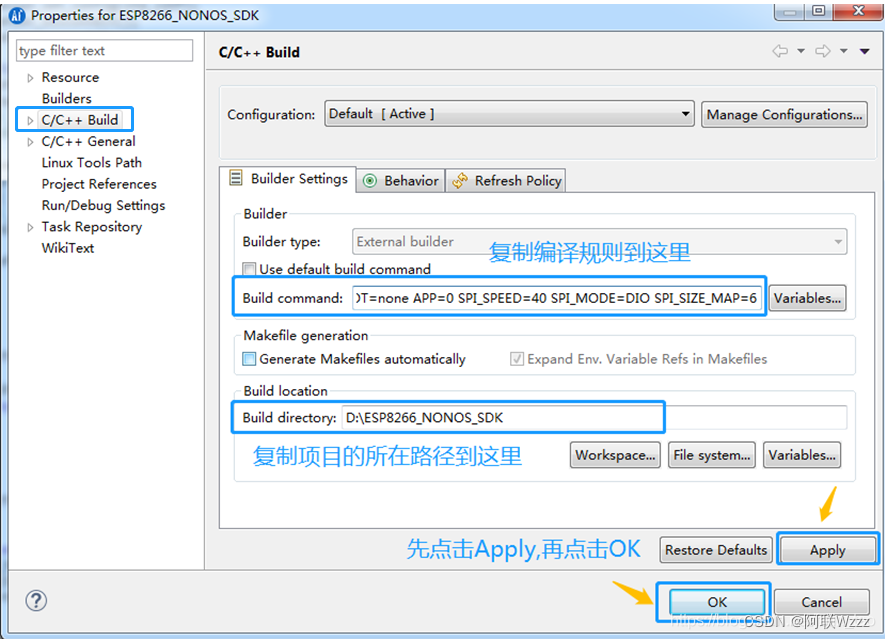
Task: Open the Configuration dropdown
Action: [509, 114]
